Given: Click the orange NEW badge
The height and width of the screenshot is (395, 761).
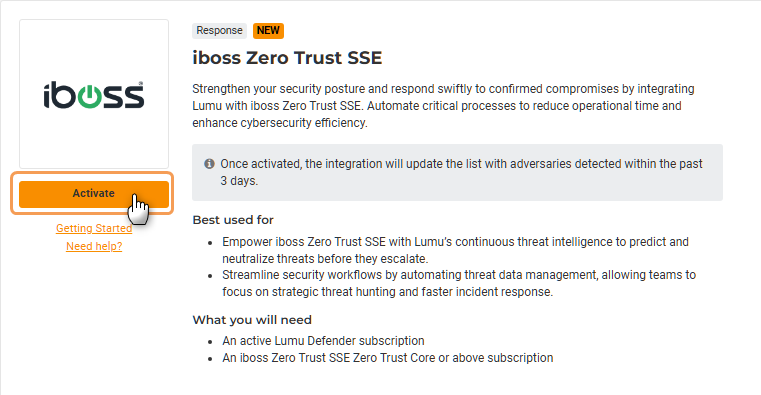Looking at the screenshot, I should [x=268, y=31].
